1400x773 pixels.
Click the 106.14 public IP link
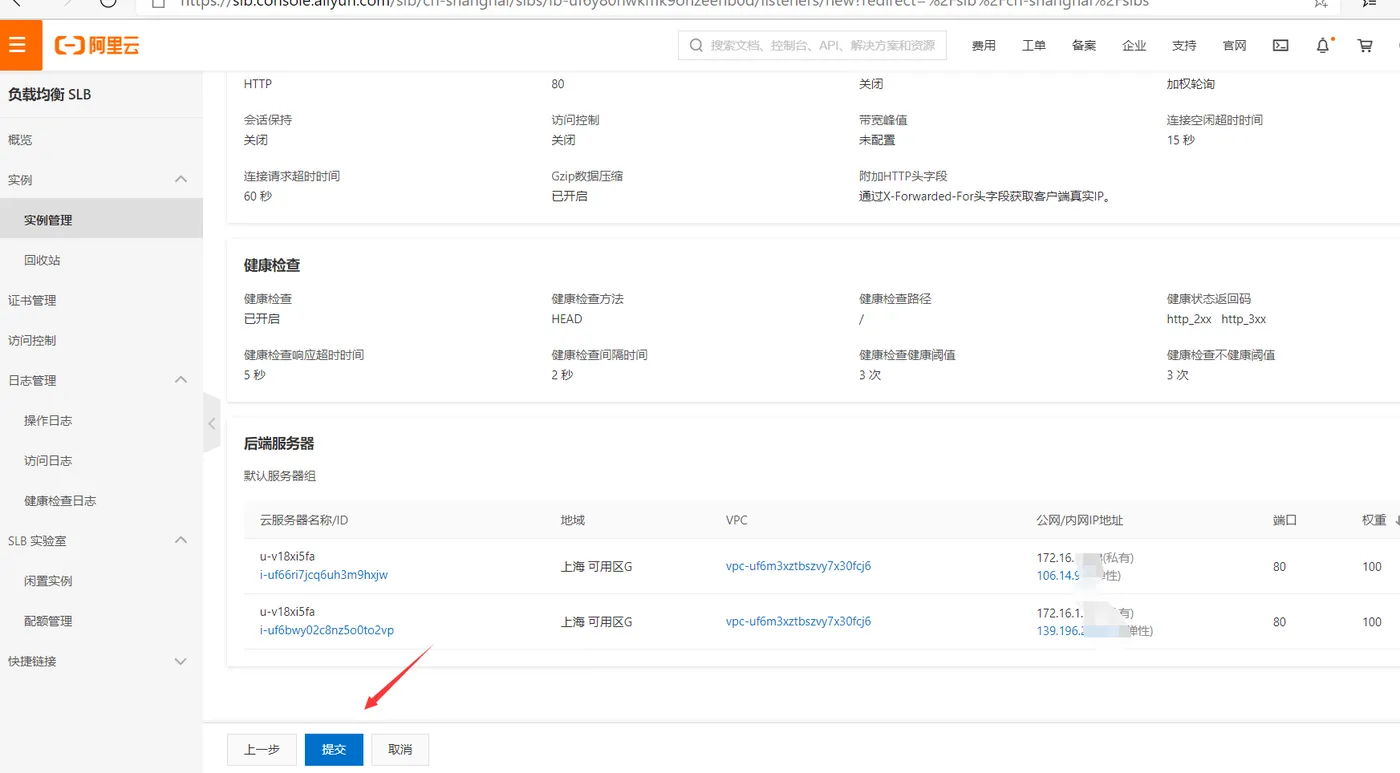coord(1059,575)
